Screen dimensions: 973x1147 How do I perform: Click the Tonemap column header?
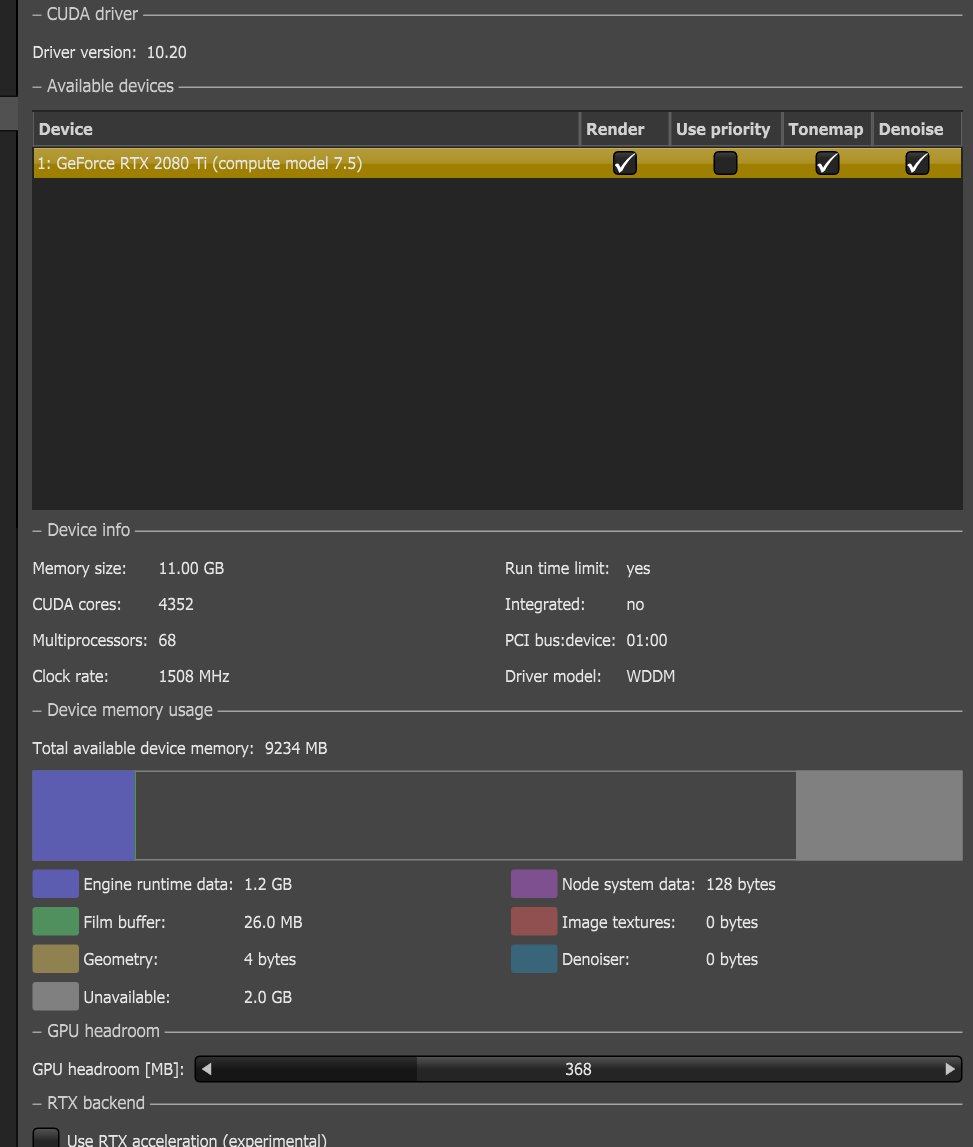[x=827, y=129]
